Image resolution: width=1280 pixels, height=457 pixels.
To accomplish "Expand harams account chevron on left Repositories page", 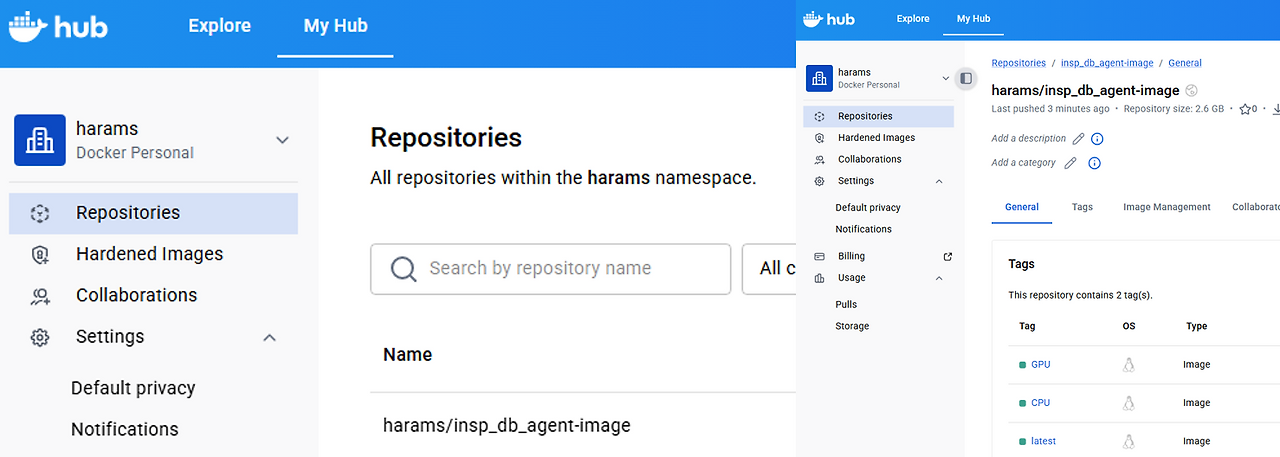I will (x=282, y=140).
